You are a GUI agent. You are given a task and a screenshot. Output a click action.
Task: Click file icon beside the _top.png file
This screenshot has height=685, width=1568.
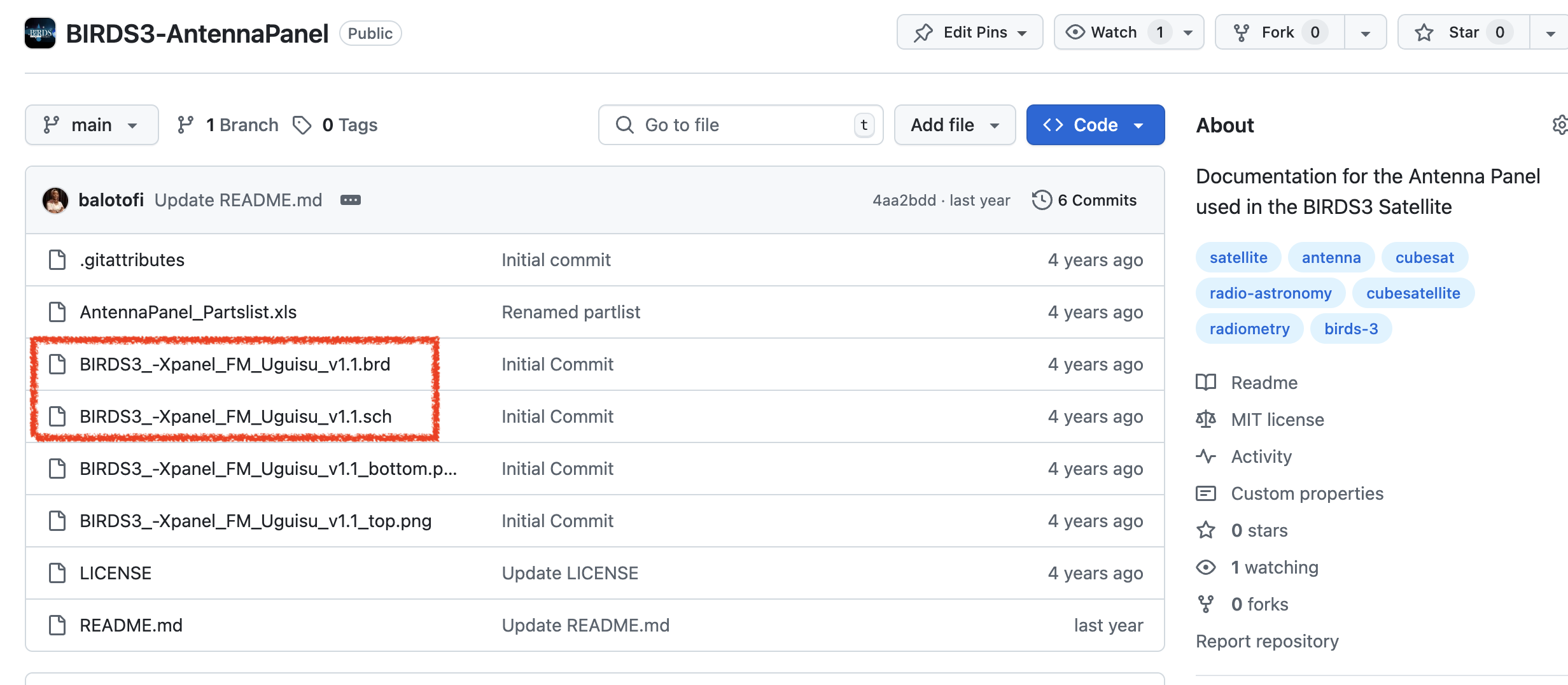point(57,521)
